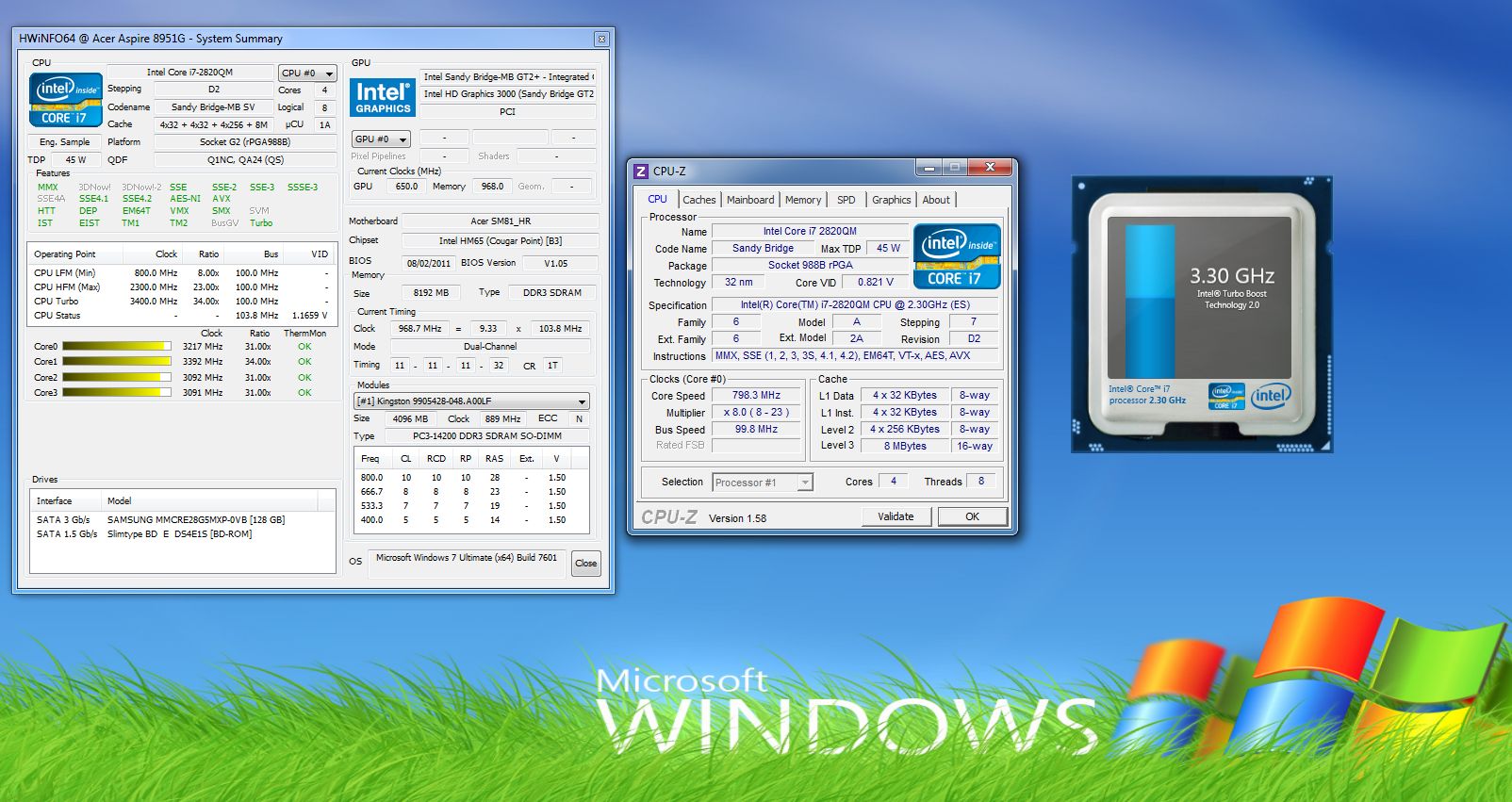Open the About tab
The width and height of the screenshot is (1512, 802).
click(x=936, y=200)
